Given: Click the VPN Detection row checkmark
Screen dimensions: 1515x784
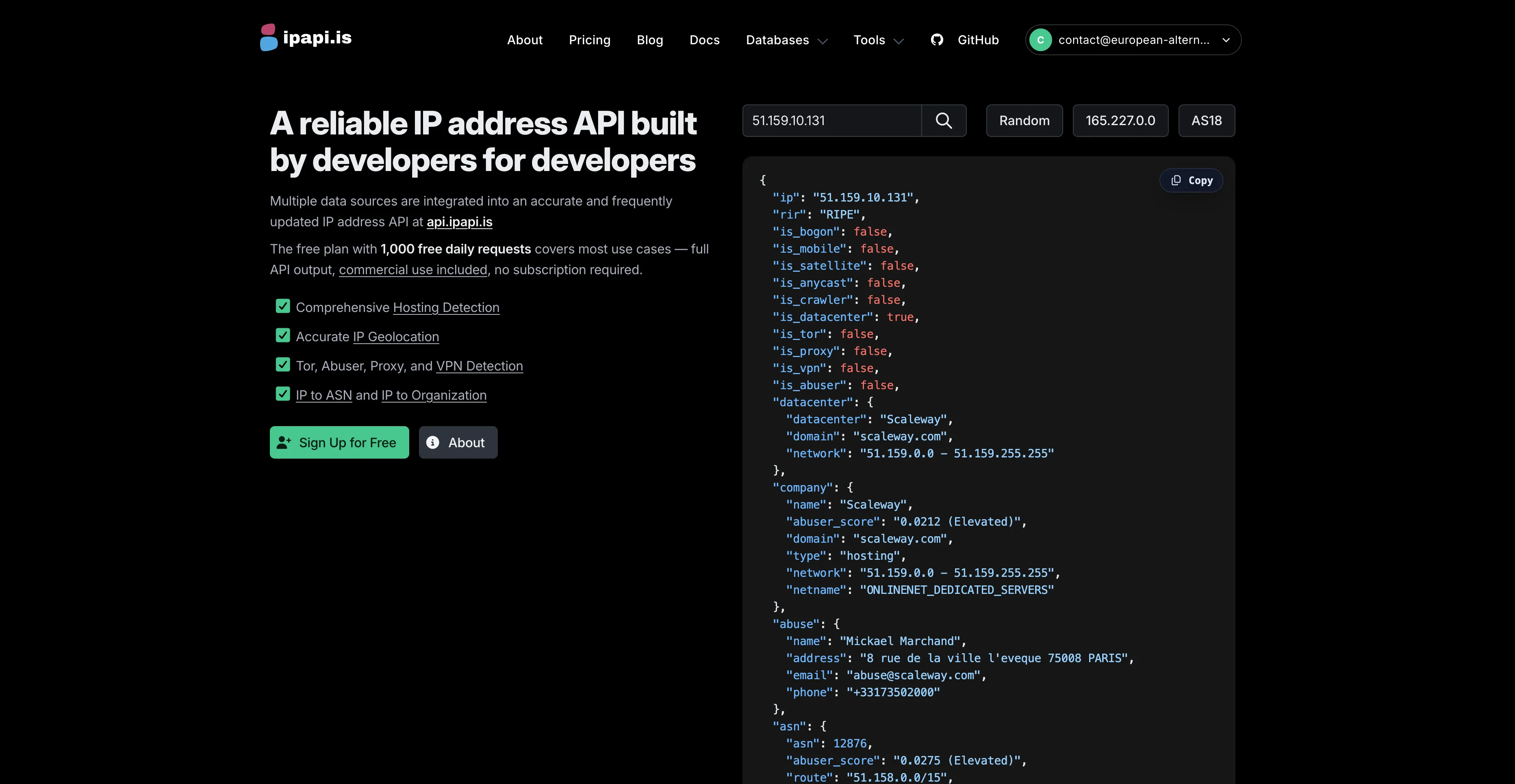Looking at the screenshot, I should (283, 365).
